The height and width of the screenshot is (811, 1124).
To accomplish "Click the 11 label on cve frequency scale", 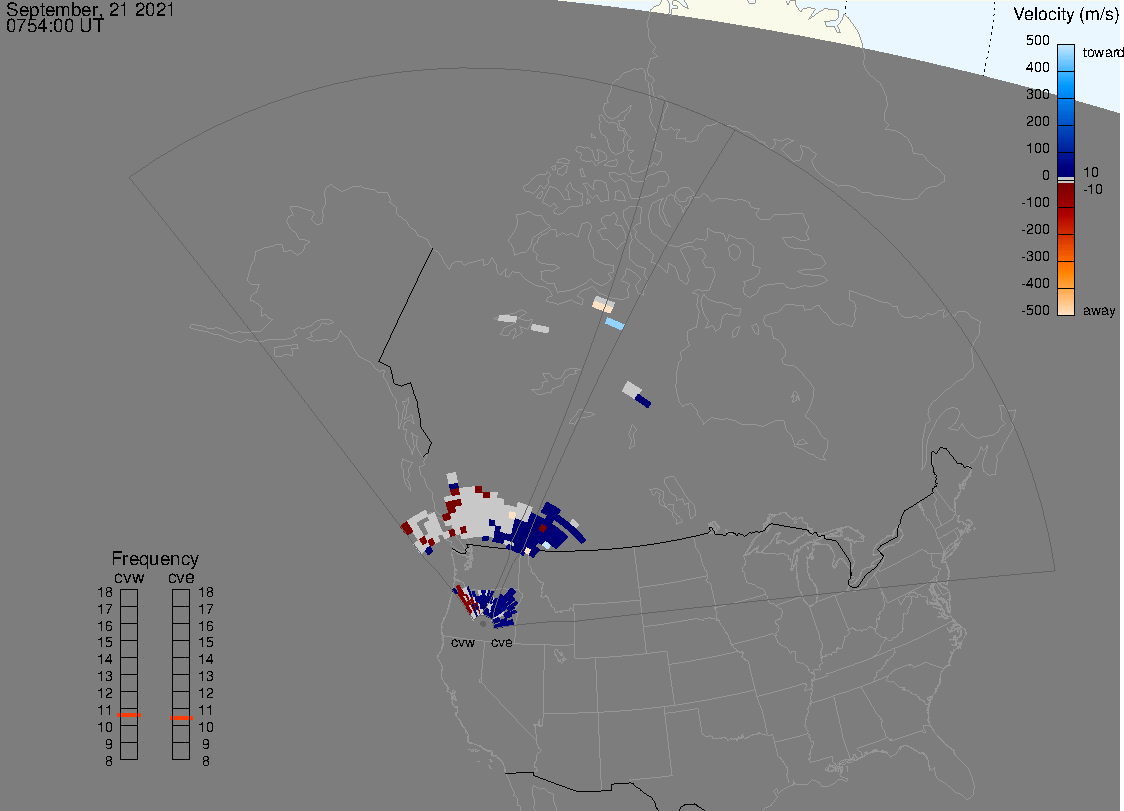I will tap(206, 711).
